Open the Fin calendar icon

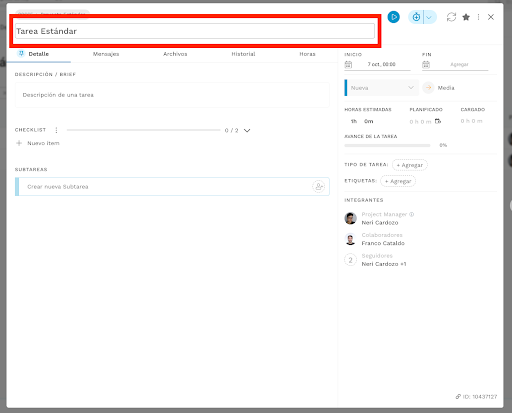(x=426, y=64)
